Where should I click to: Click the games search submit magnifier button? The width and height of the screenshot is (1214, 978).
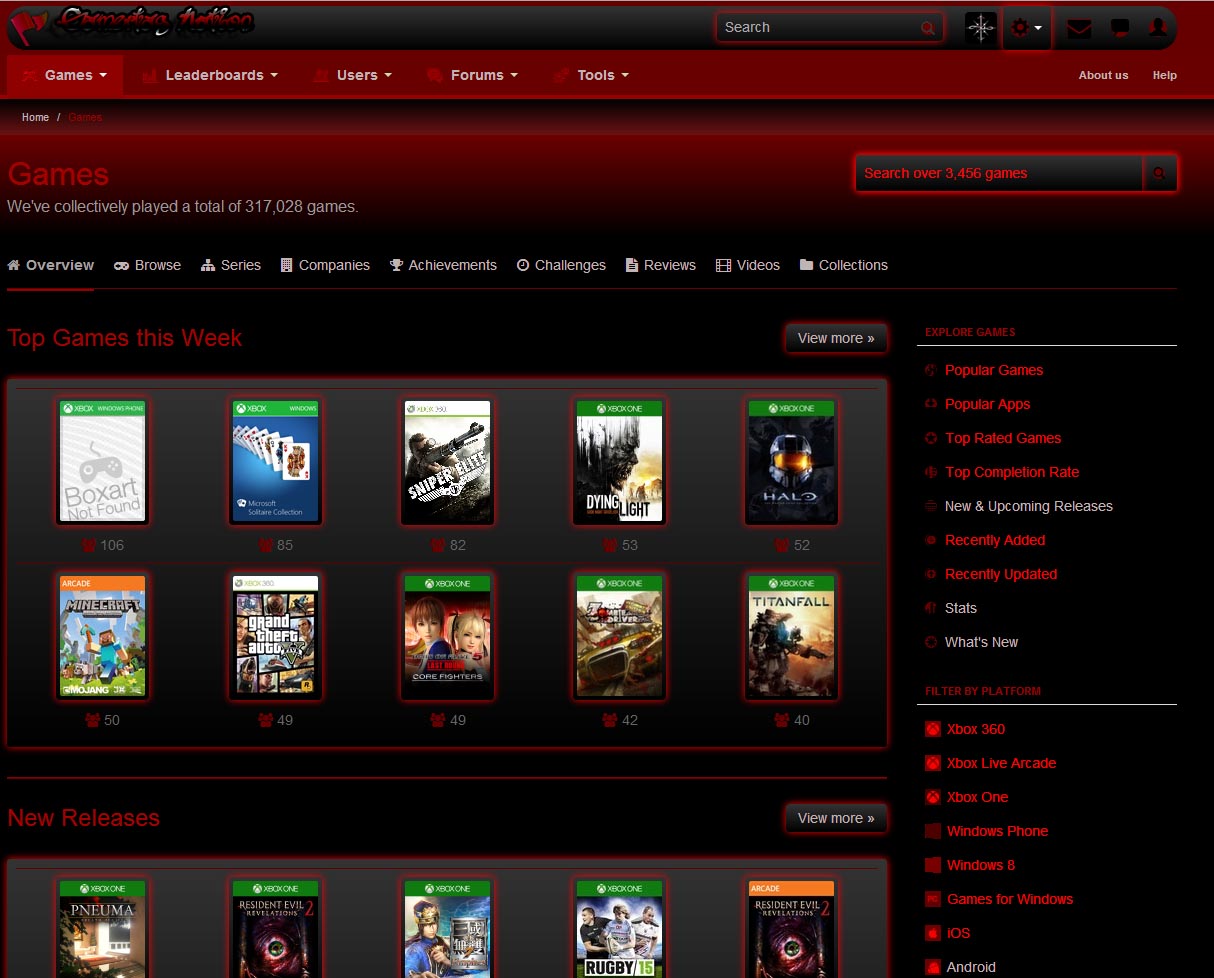[x=1160, y=173]
